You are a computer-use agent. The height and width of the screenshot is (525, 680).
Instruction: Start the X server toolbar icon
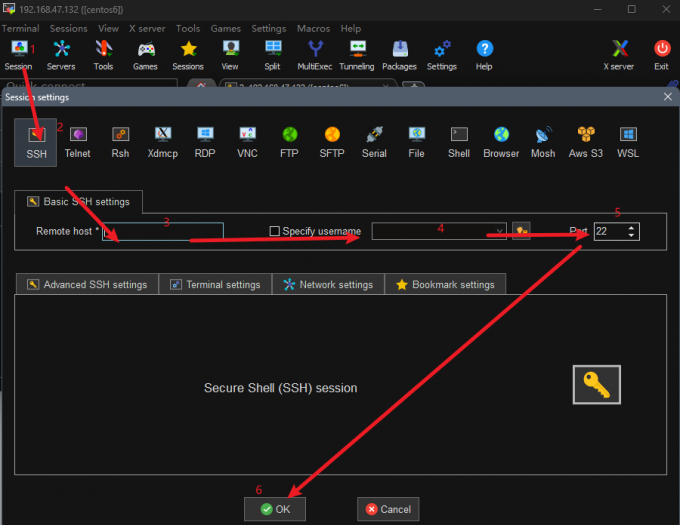coord(619,55)
